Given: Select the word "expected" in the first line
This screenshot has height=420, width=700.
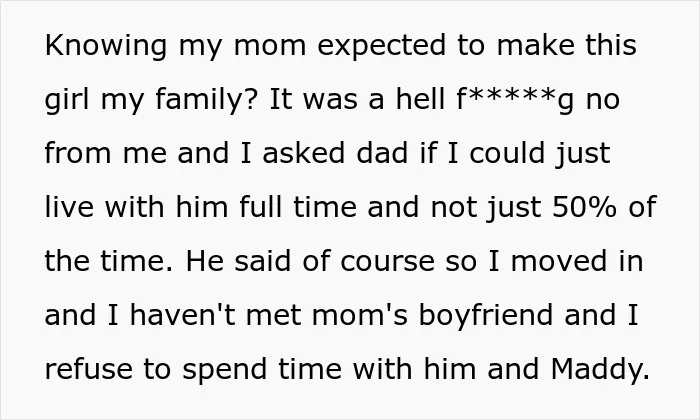Looking at the screenshot, I should pyautogui.click(x=382, y=47).
